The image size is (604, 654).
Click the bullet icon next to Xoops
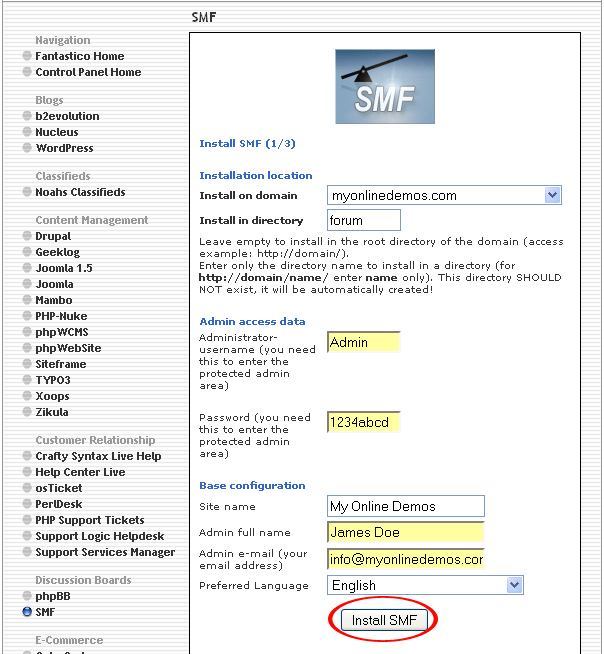27,395
